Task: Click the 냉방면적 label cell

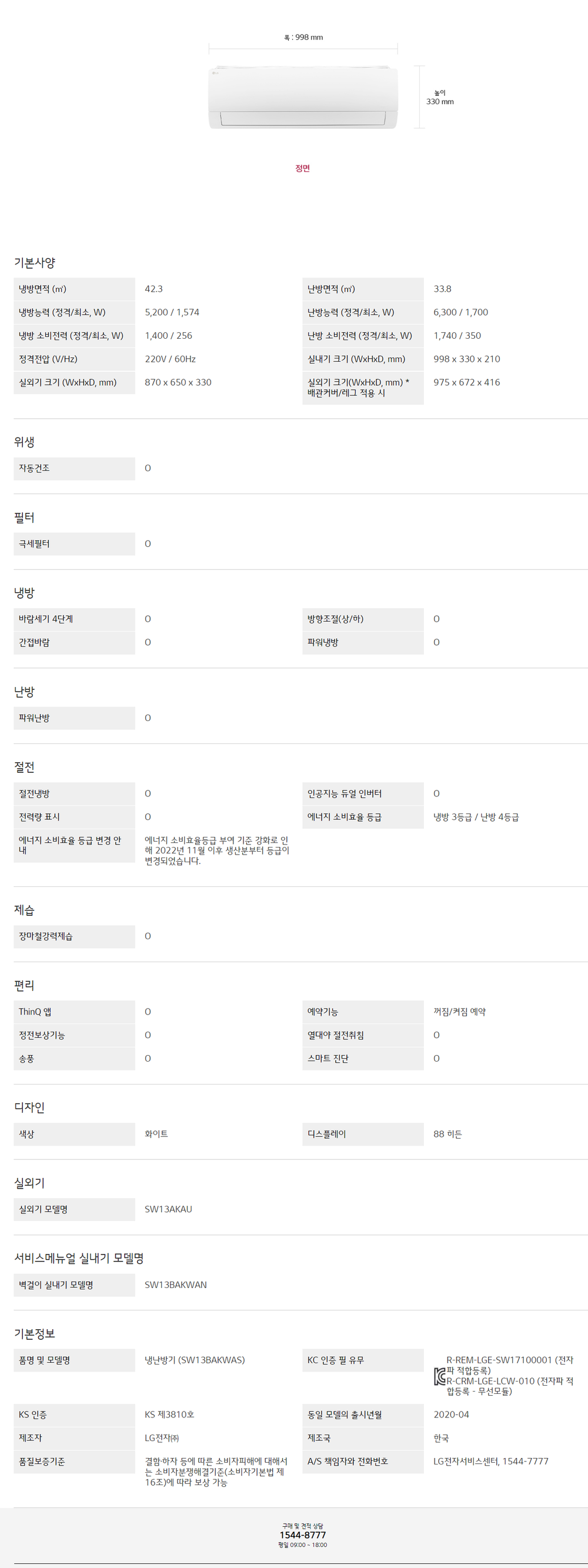Action: click(x=42, y=289)
